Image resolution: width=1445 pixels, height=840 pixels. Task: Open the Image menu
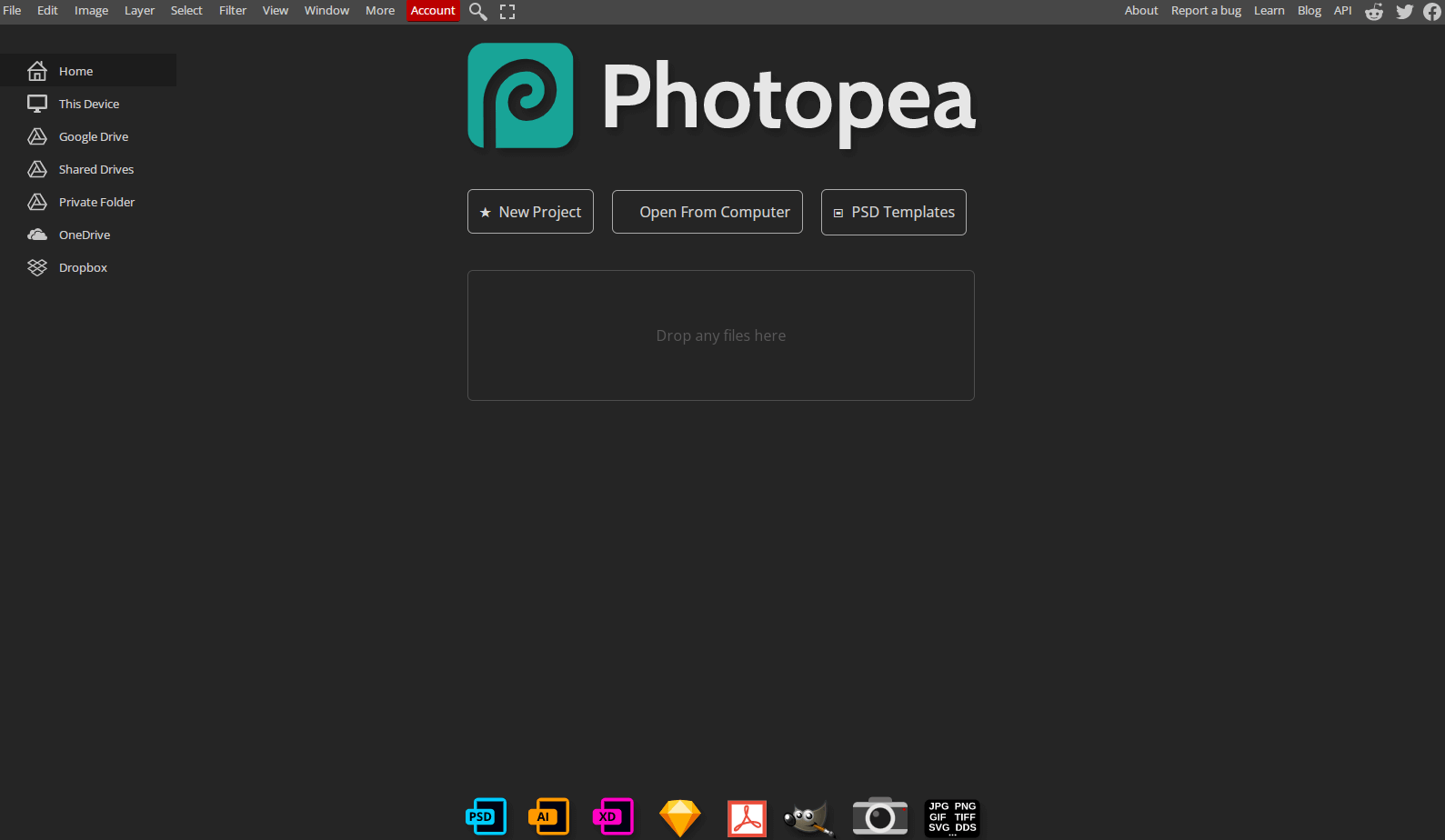click(x=91, y=11)
